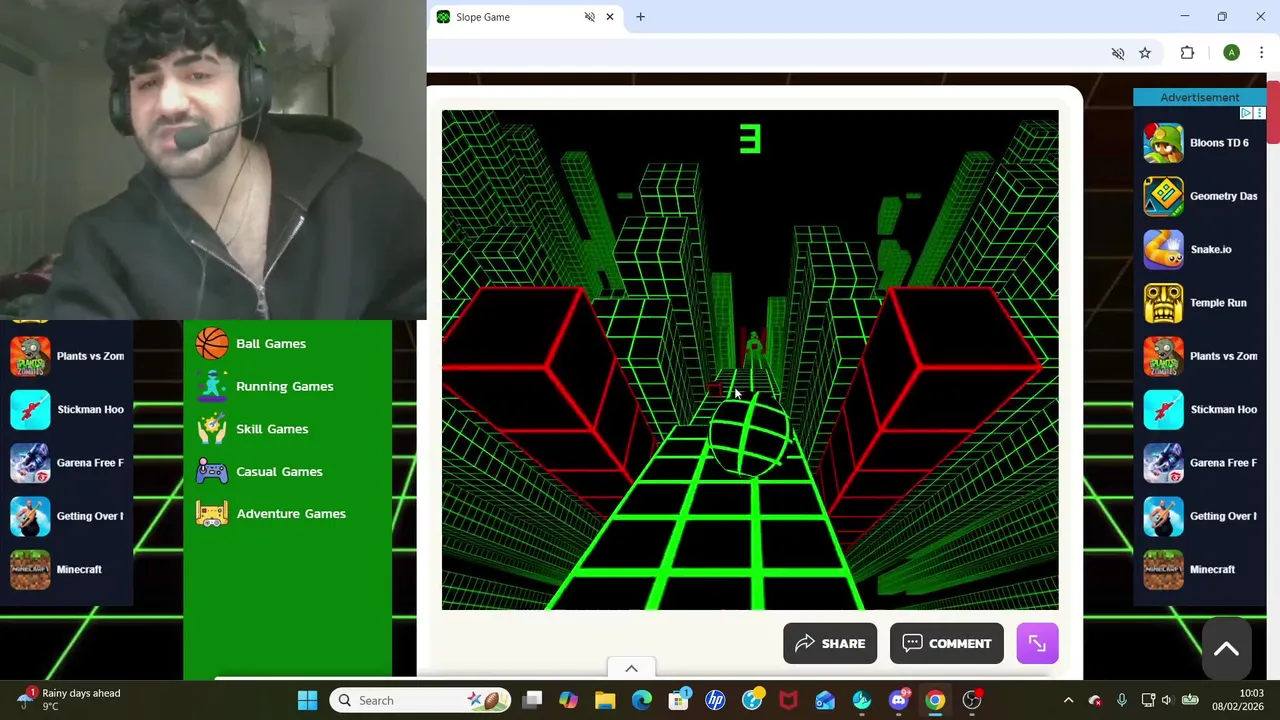Close the Slope Game tab
The height and width of the screenshot is (720, 1280).
(x=609, y=17)
